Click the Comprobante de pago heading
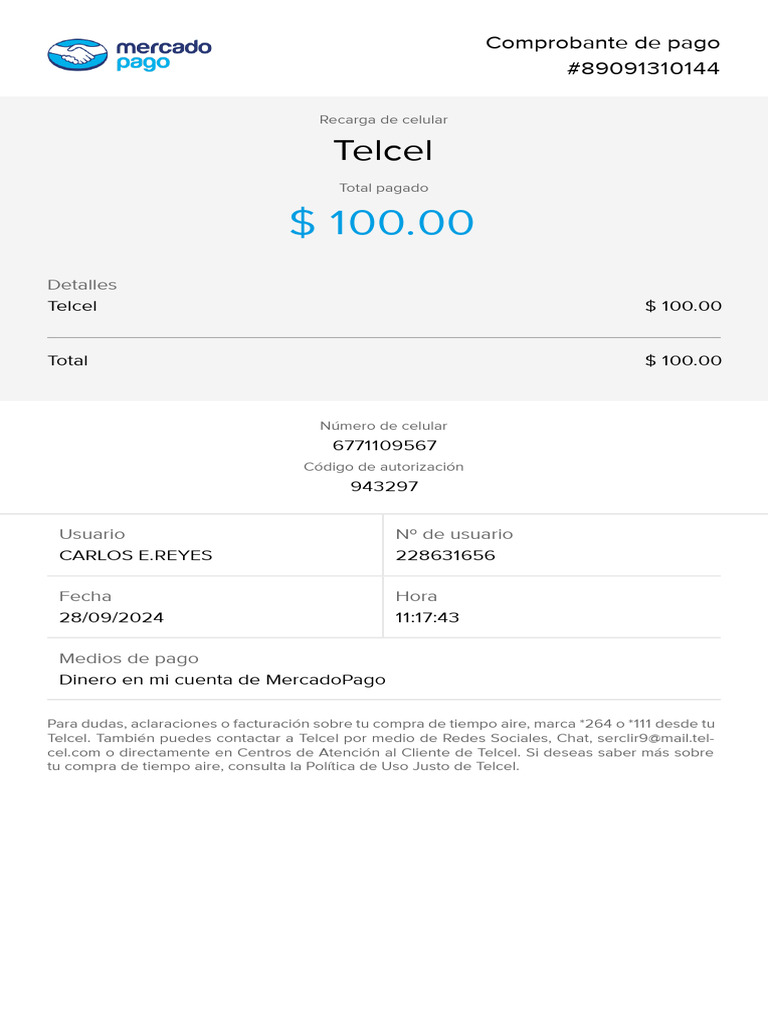This screenshot has width=768, height=1024. (x=603, y=43)
